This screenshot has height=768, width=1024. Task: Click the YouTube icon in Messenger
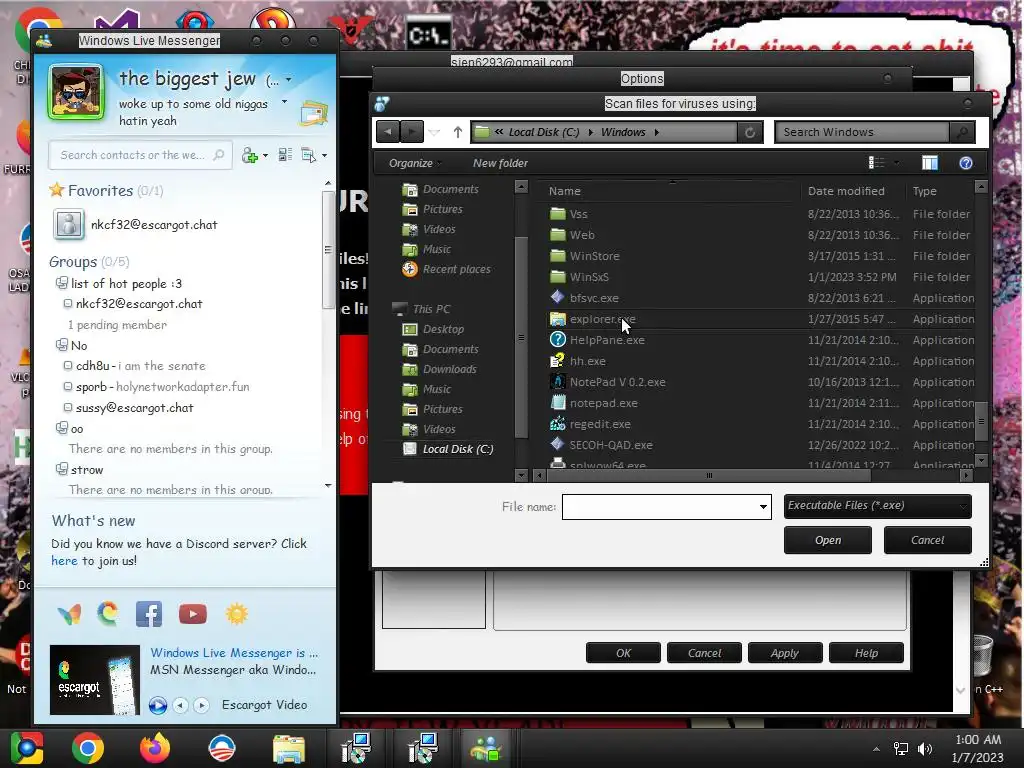click(x=193, y=614)
